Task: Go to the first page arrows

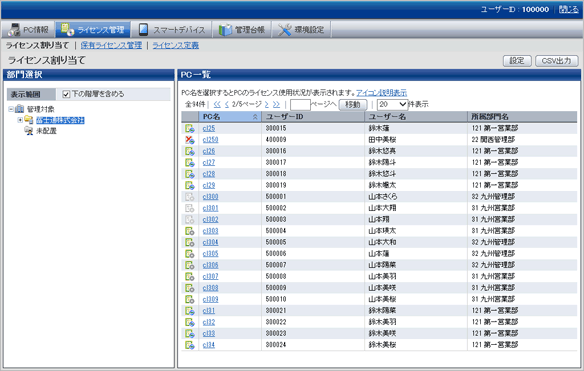Action: (x=217, y=105)
